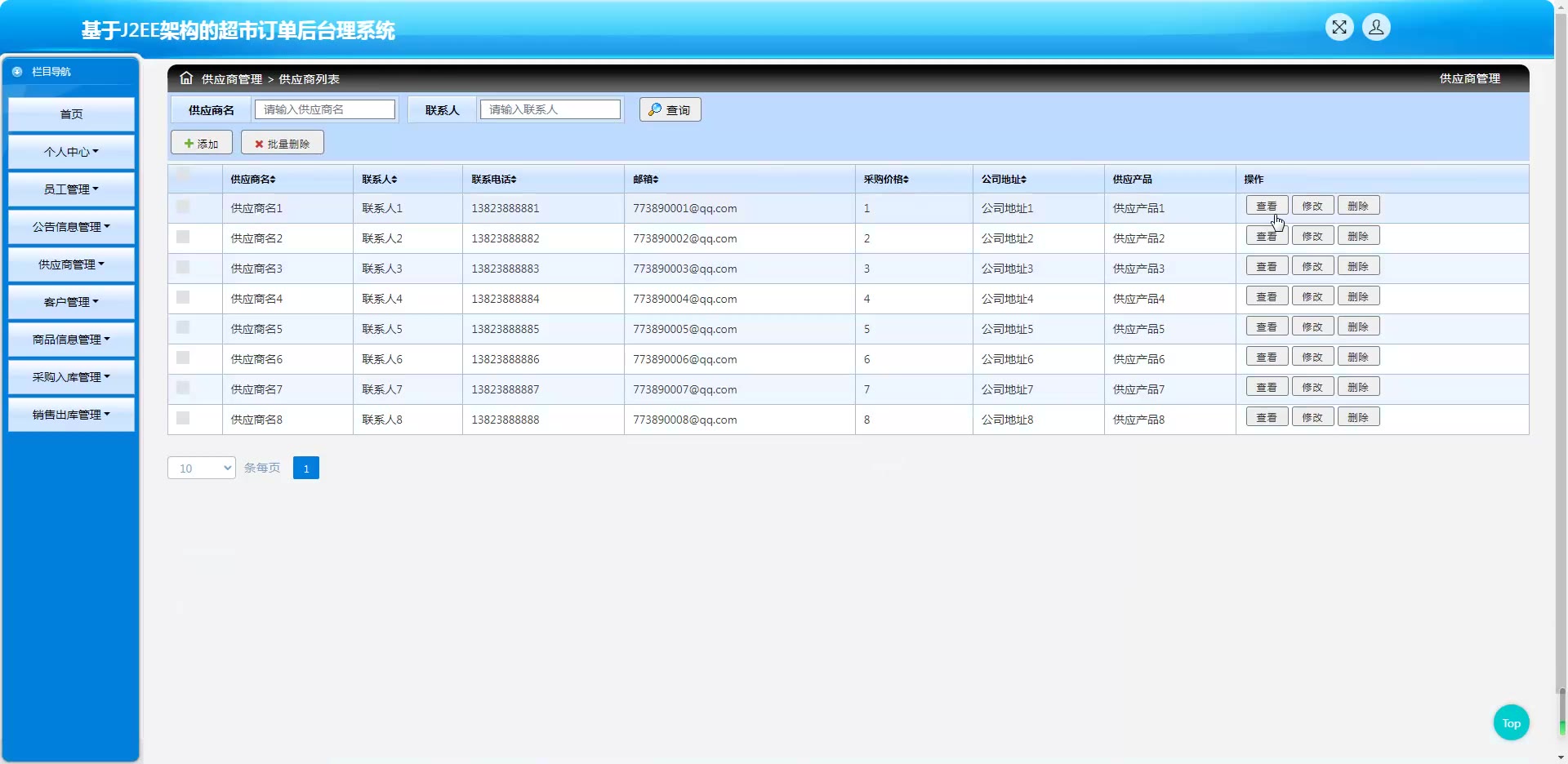Check the row for 供应商名6
1568x764 pixels.
[x=183, y=358]
